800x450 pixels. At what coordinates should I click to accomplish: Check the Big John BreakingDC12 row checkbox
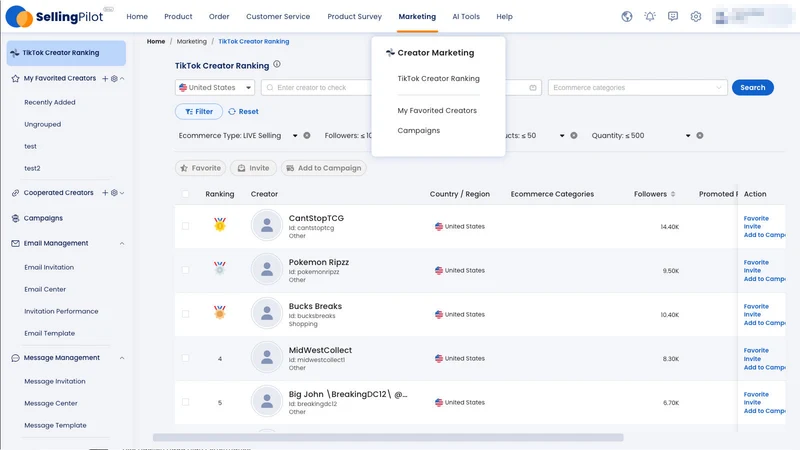pyautogui.click(x=185, y=402)
